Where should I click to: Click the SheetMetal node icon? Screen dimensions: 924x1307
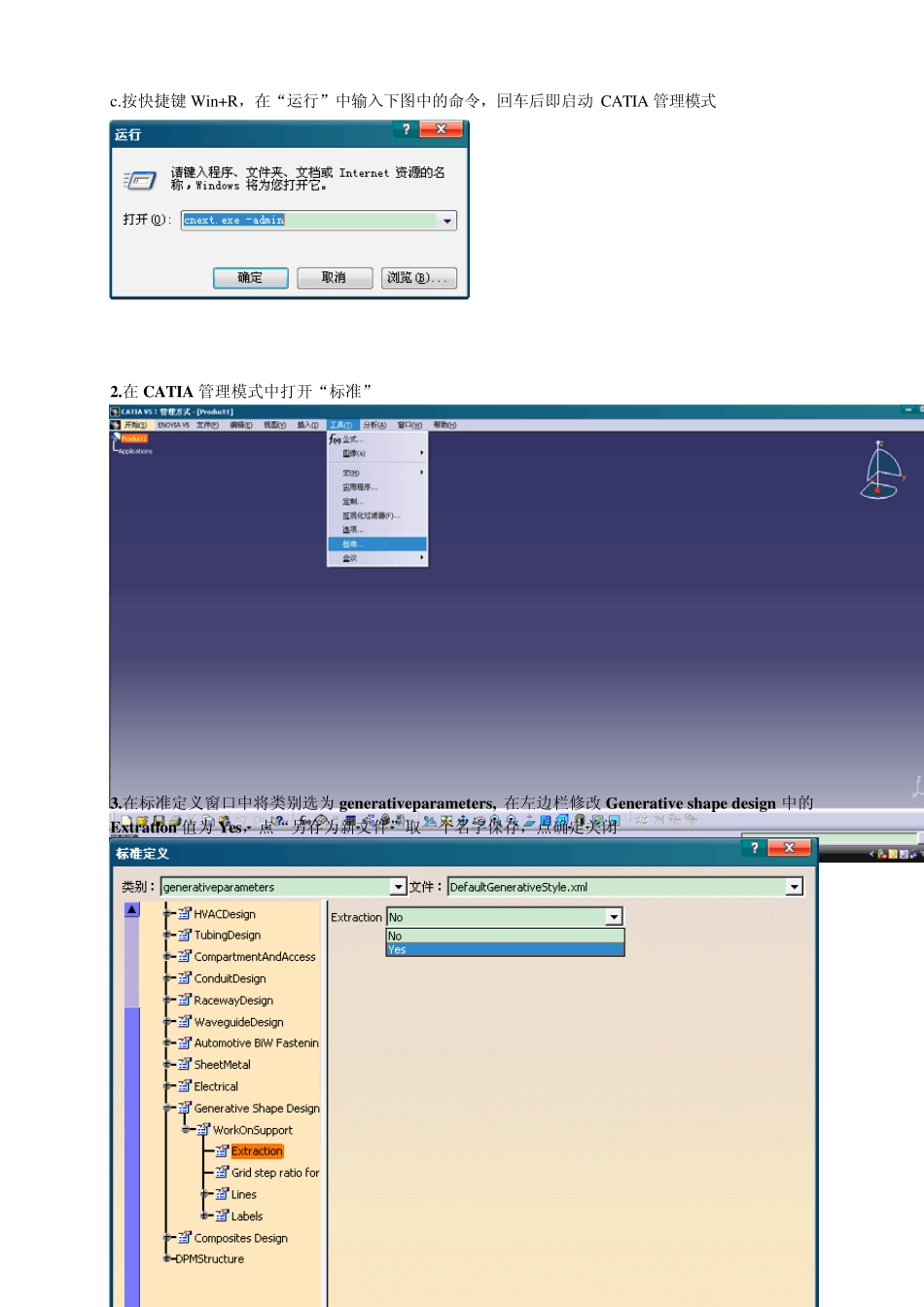tap(185, 1064)
